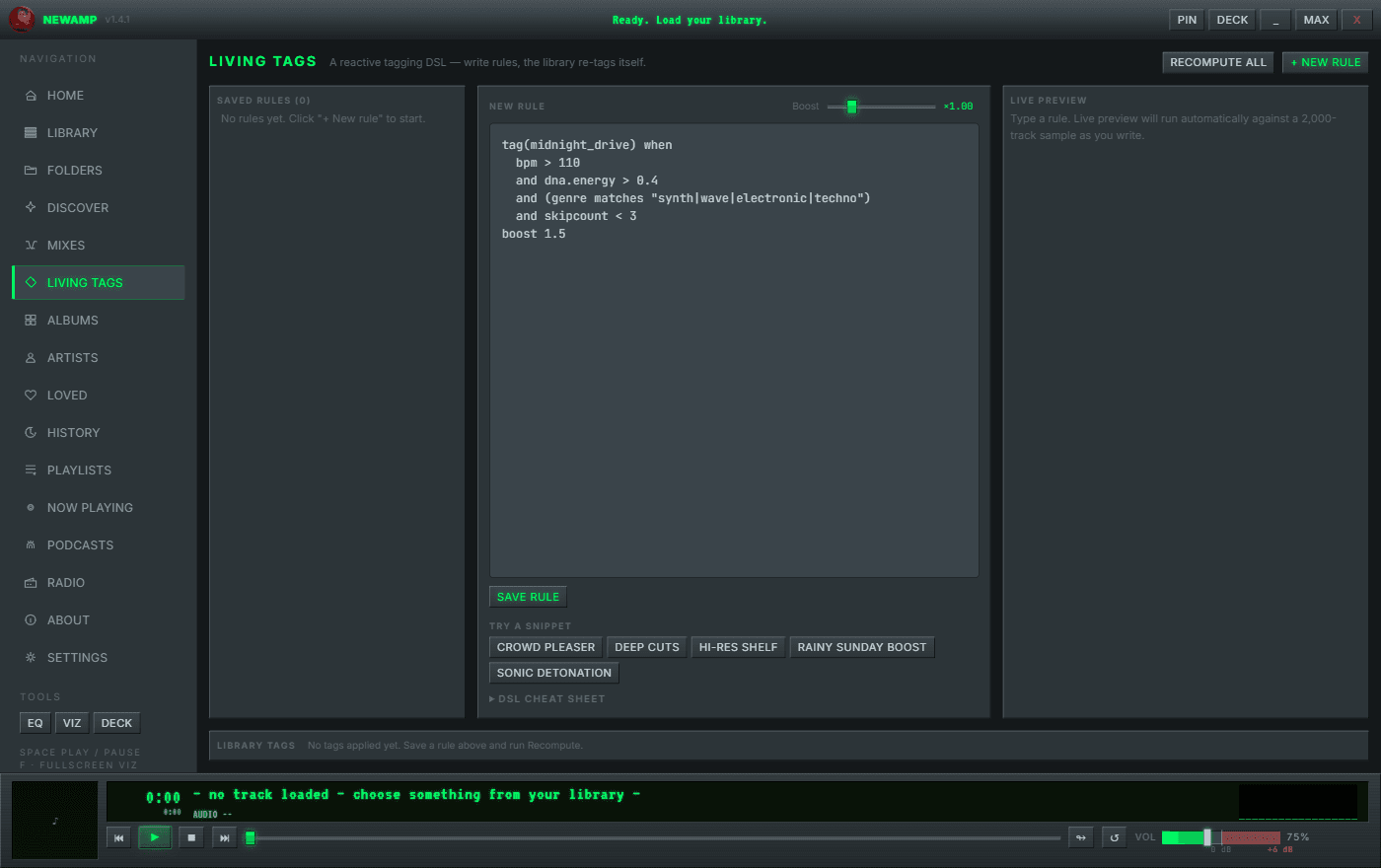This screenshot has width=1381, height=868.
Task: Click Recompute All
Action: pyautogui.click(x=1218, y=62)
